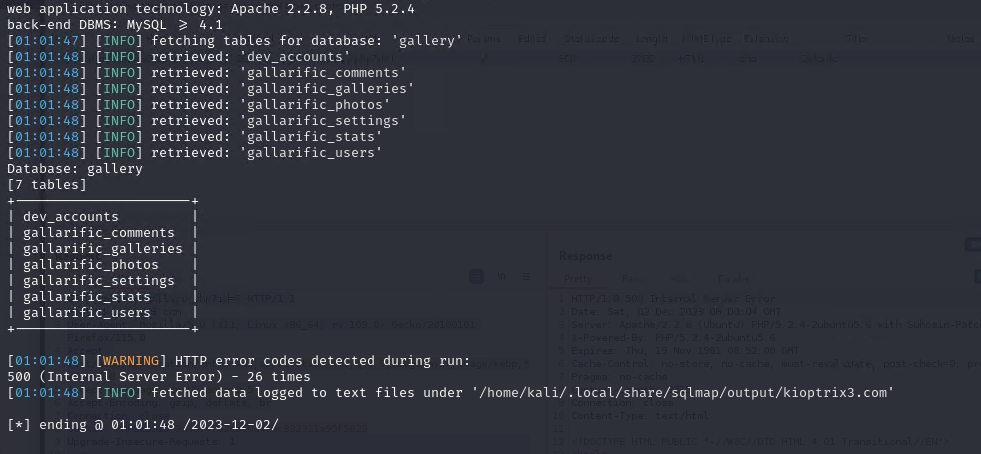The width and height of the screenshot is (981, 454).
Task: Sort by the Status code column header
Action: (x=592, y=39)
